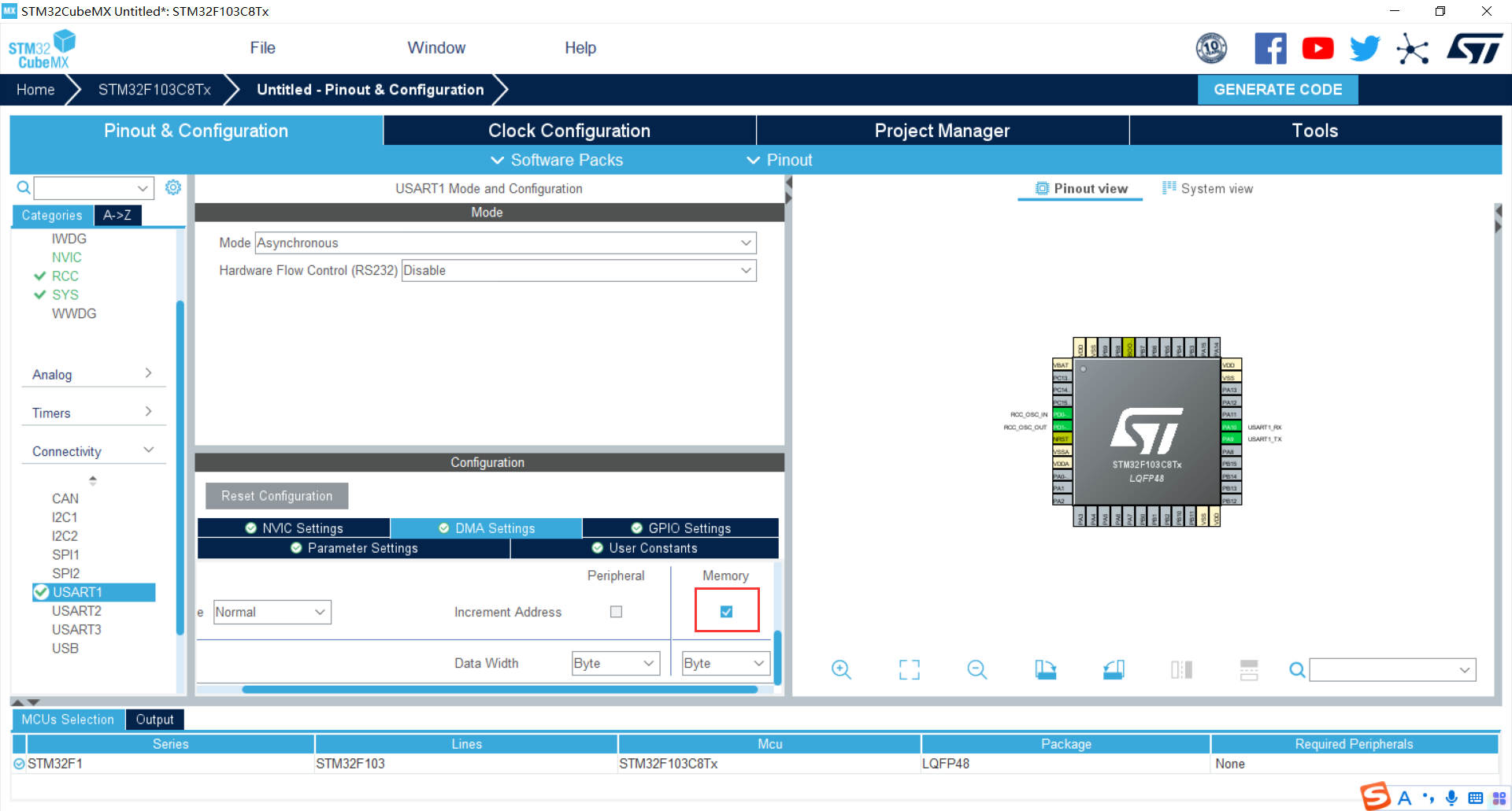This screenshot has height=811, width=1512.
Task: Click the category search magnifier icon
Action: point(24,187)
